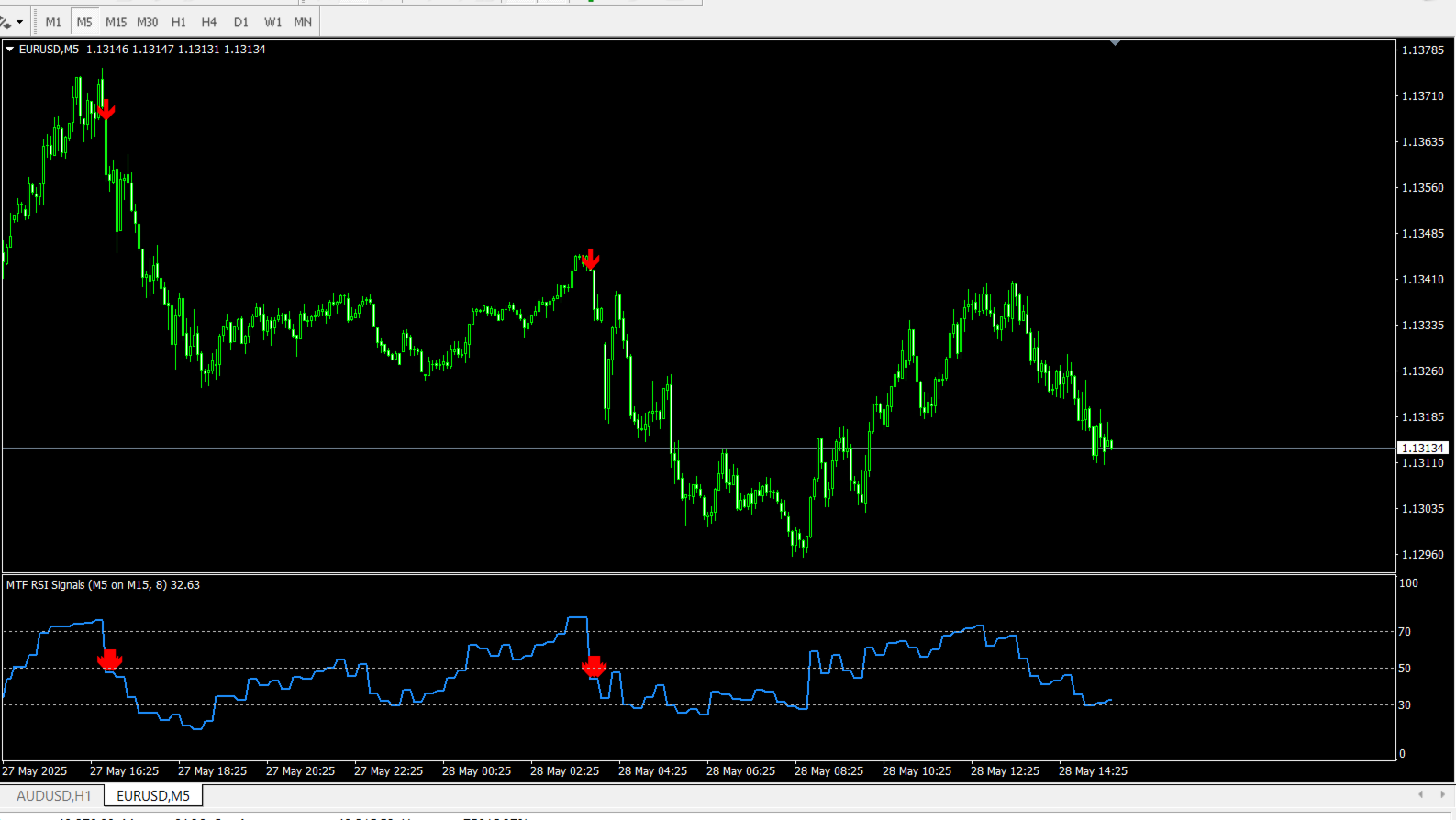This screenshot has height=820, width=1456.
Task: Click the EURUSD,M5 chart title text
Action: coord(49,50)
